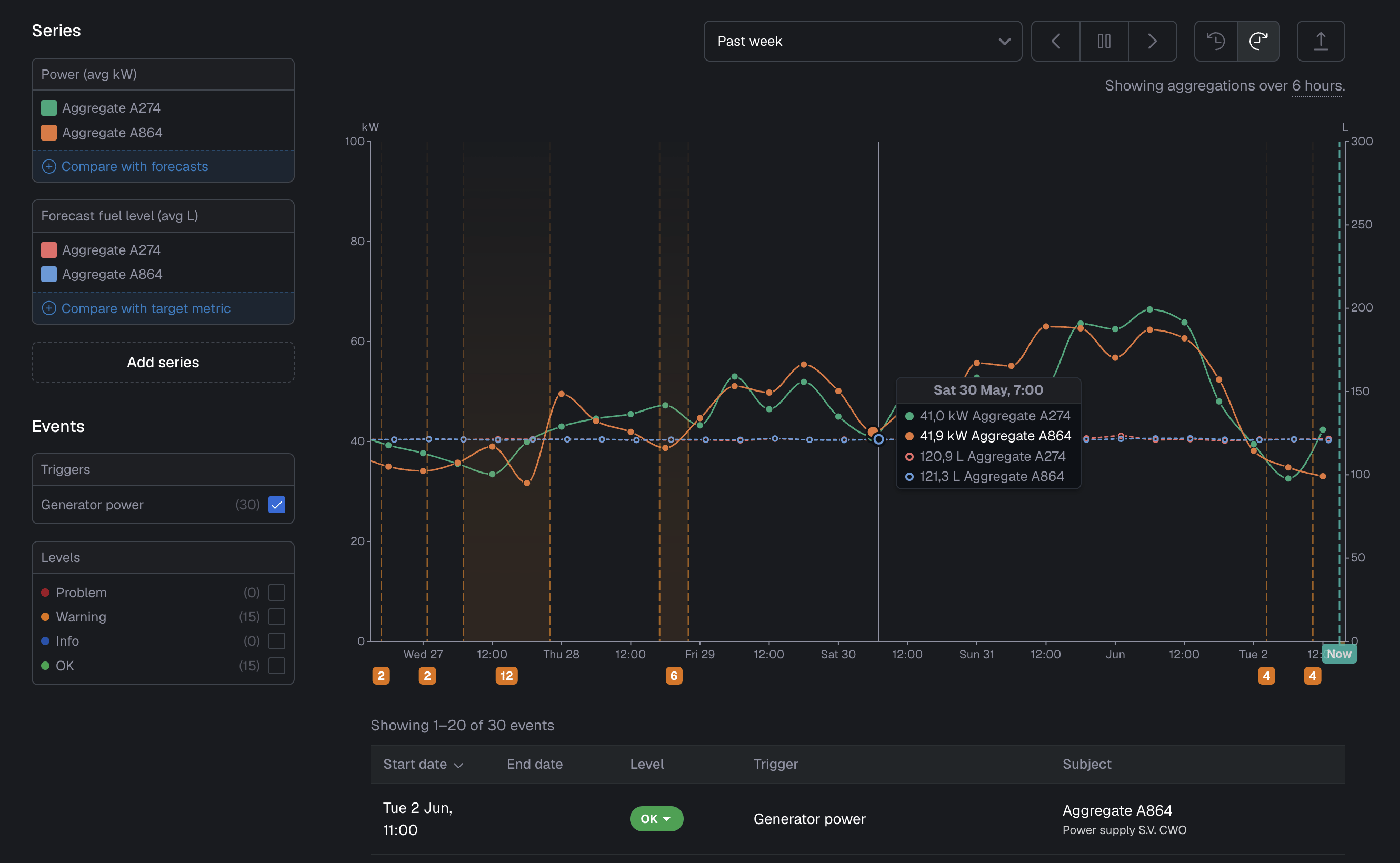Open the Past week time range dropdown
The height and width of the screenshot is (863, 1400).
[x=863, y=41]
